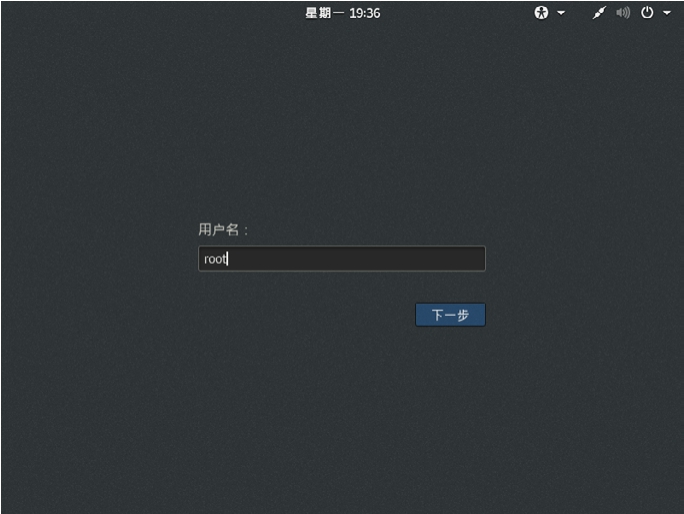
Task: Open the accessibility menu icon
Action: pos(541,13)
